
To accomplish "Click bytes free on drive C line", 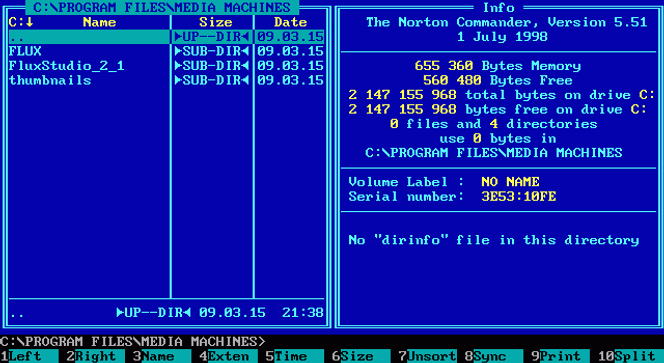I will pyautogui.click(x=498, y=109).
